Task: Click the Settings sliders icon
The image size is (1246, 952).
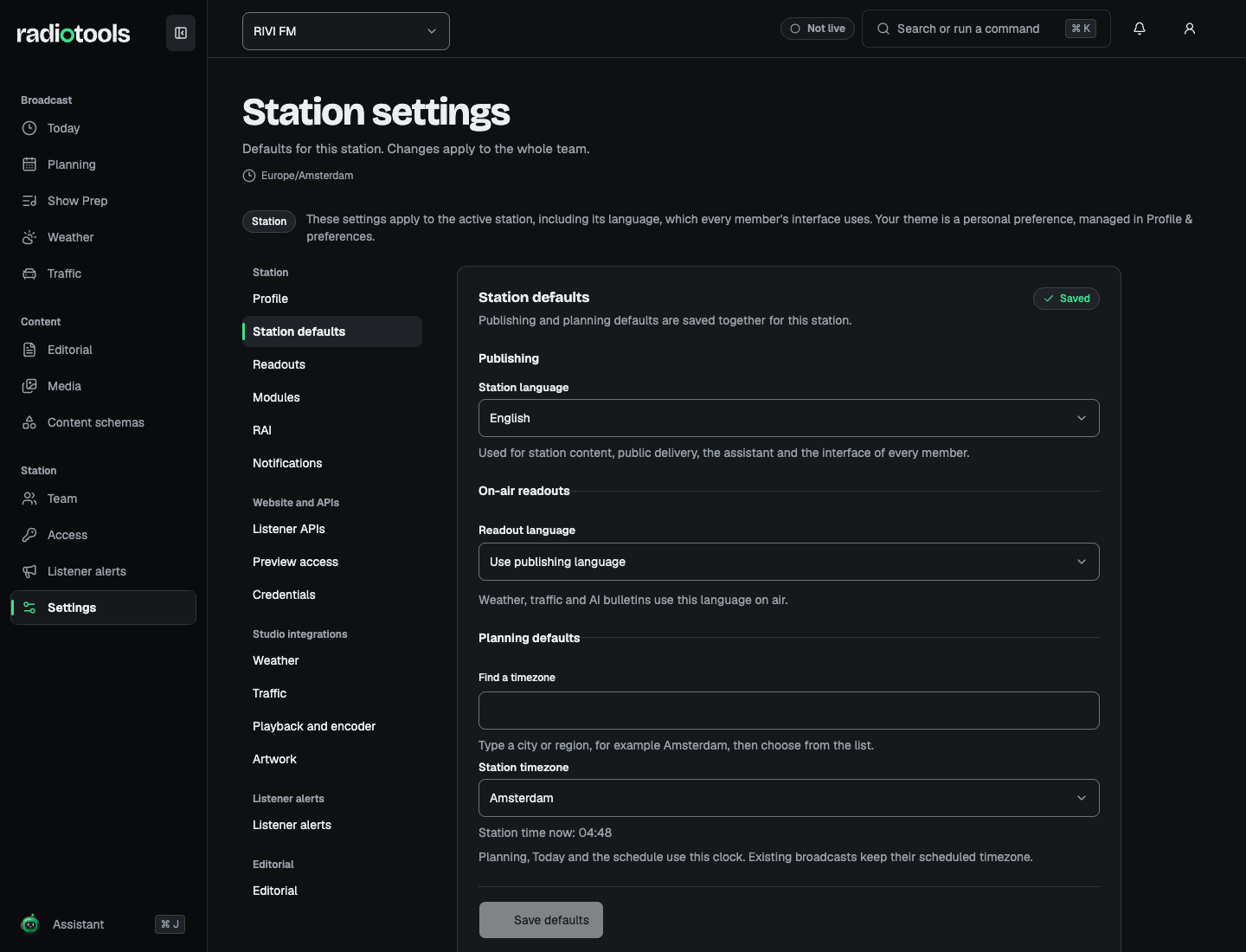Action: 29,608
